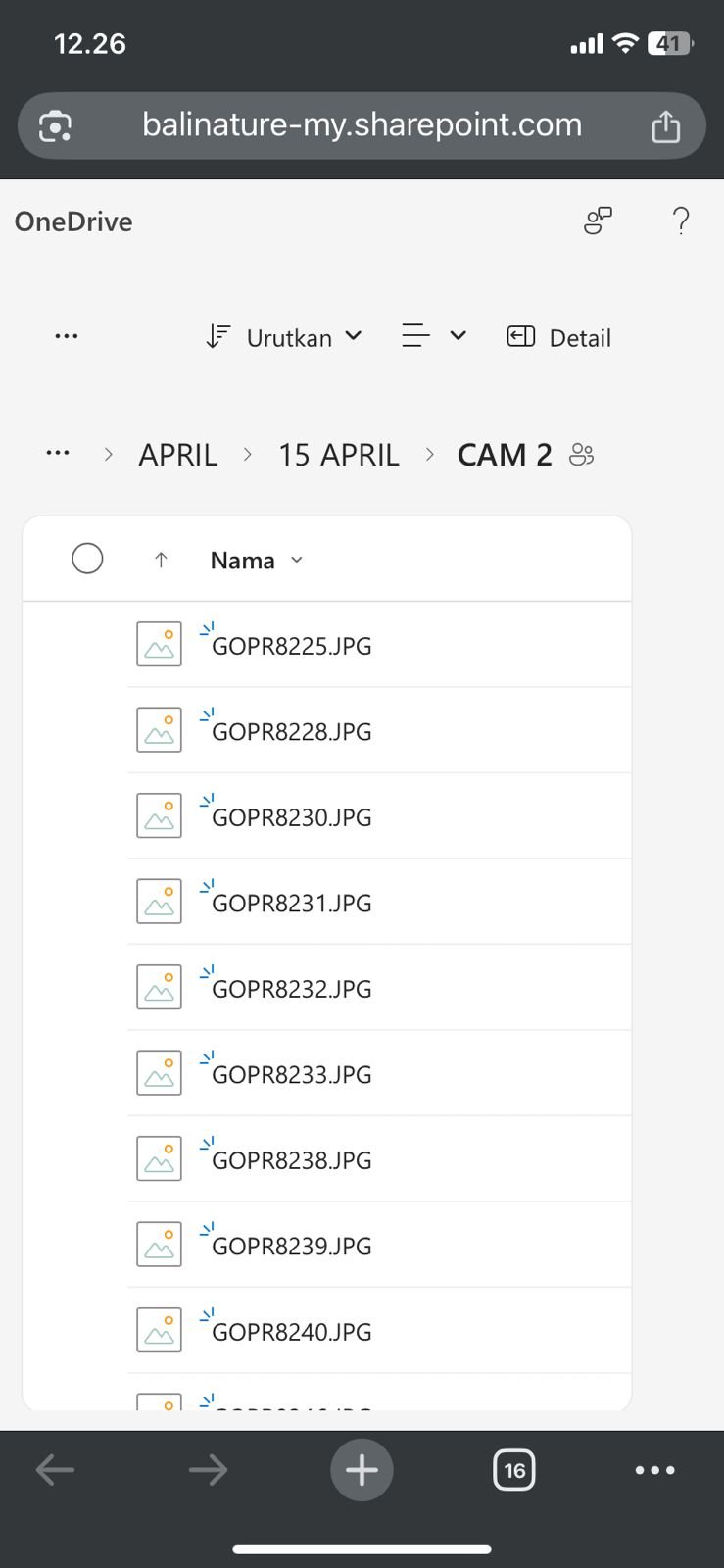Navigate to APRIL folder breadcrumb

177,455
